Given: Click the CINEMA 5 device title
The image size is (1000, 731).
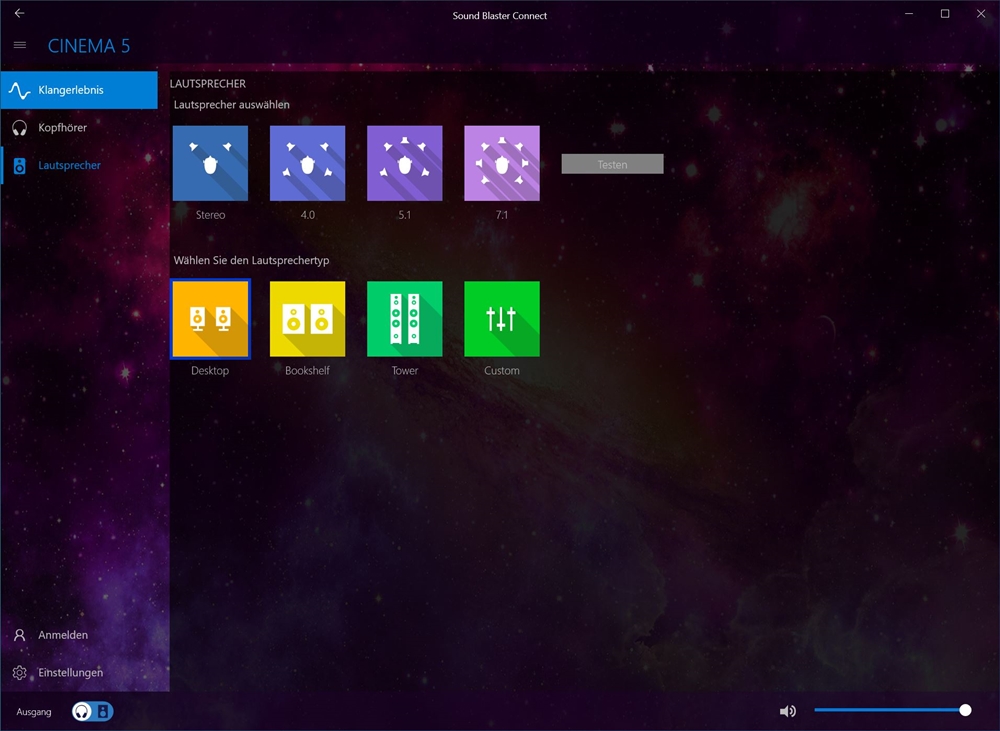Looking at the screenshot, I should tap(89, 46).
